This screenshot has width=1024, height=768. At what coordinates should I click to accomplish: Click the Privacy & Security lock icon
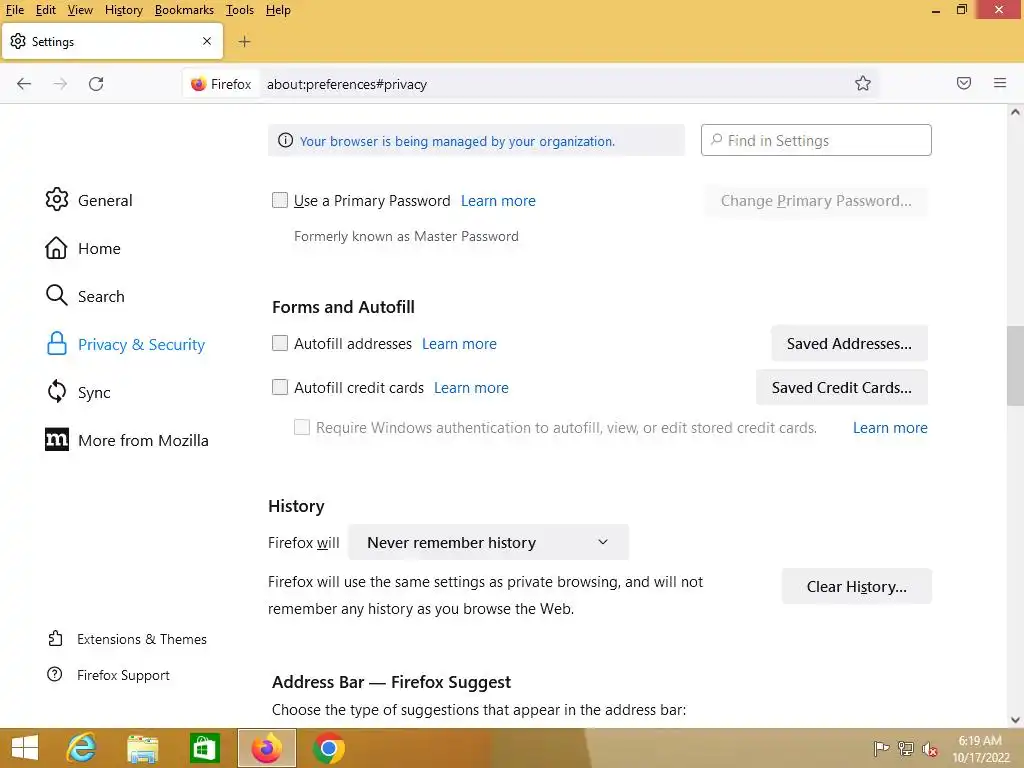[x=57, y=344]
